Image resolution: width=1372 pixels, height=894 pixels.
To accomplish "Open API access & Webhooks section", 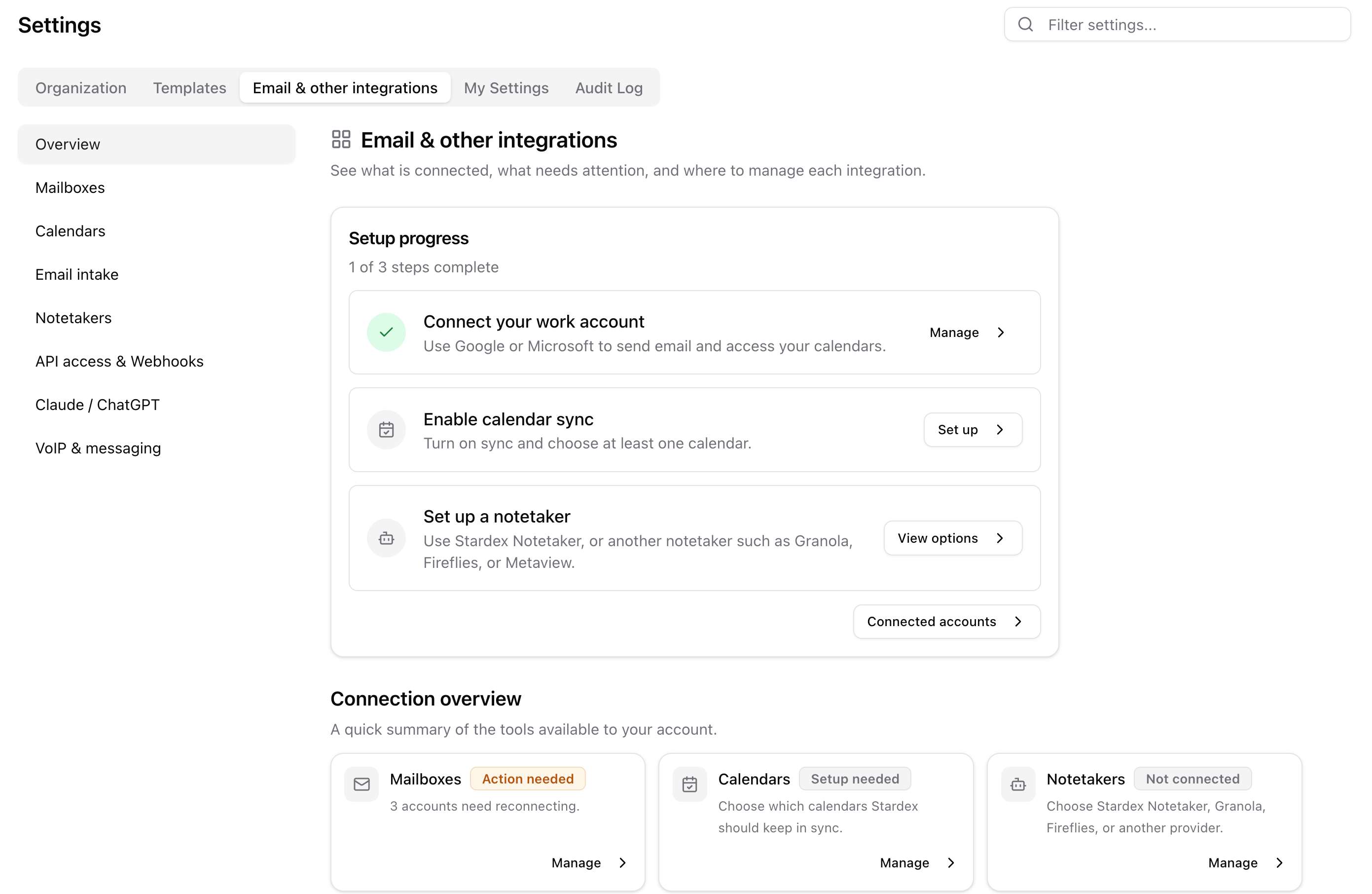I will [x=156, y=361].
